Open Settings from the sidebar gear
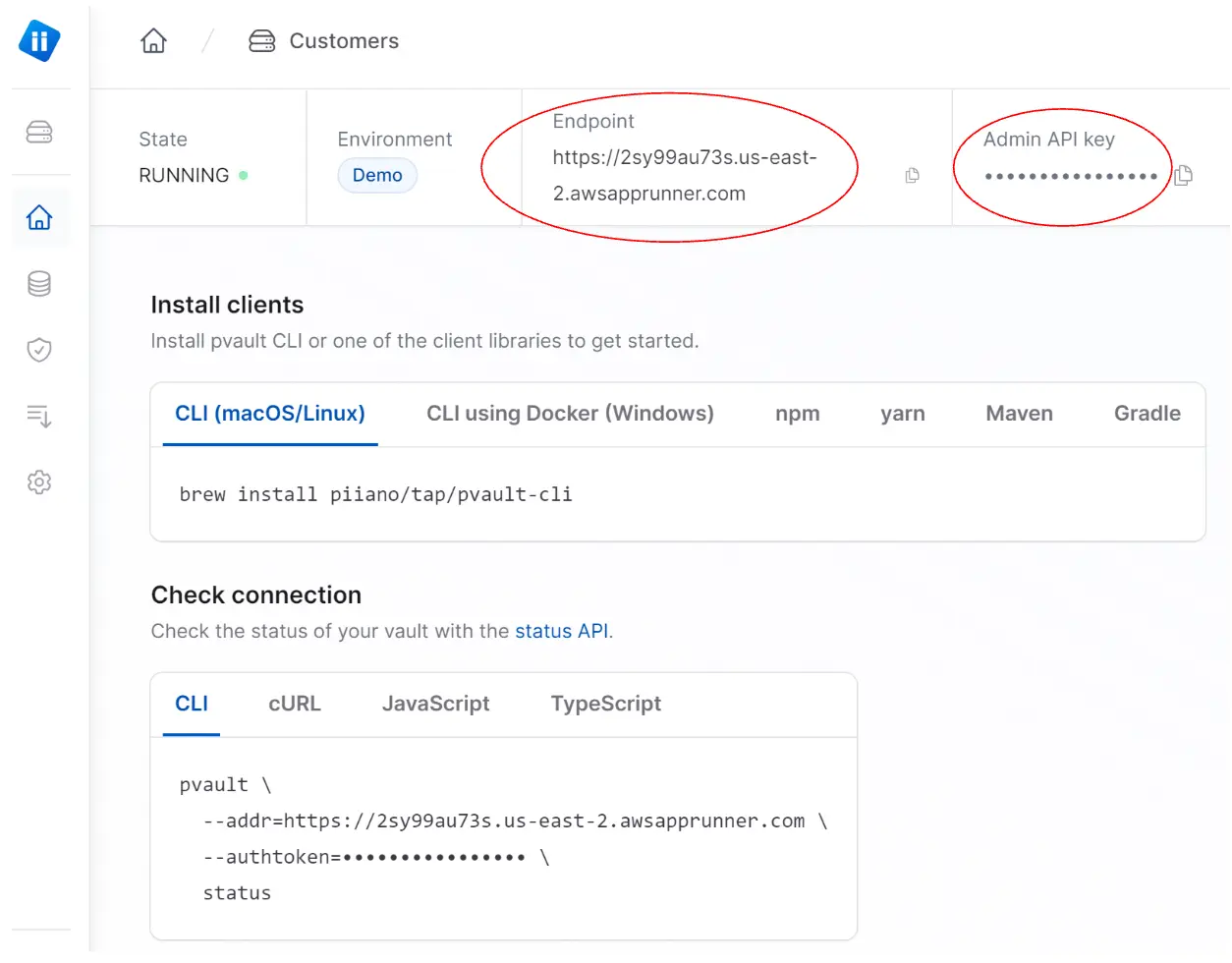The image size is (1232, 963). pyautogui.click(x=38, y=481)
